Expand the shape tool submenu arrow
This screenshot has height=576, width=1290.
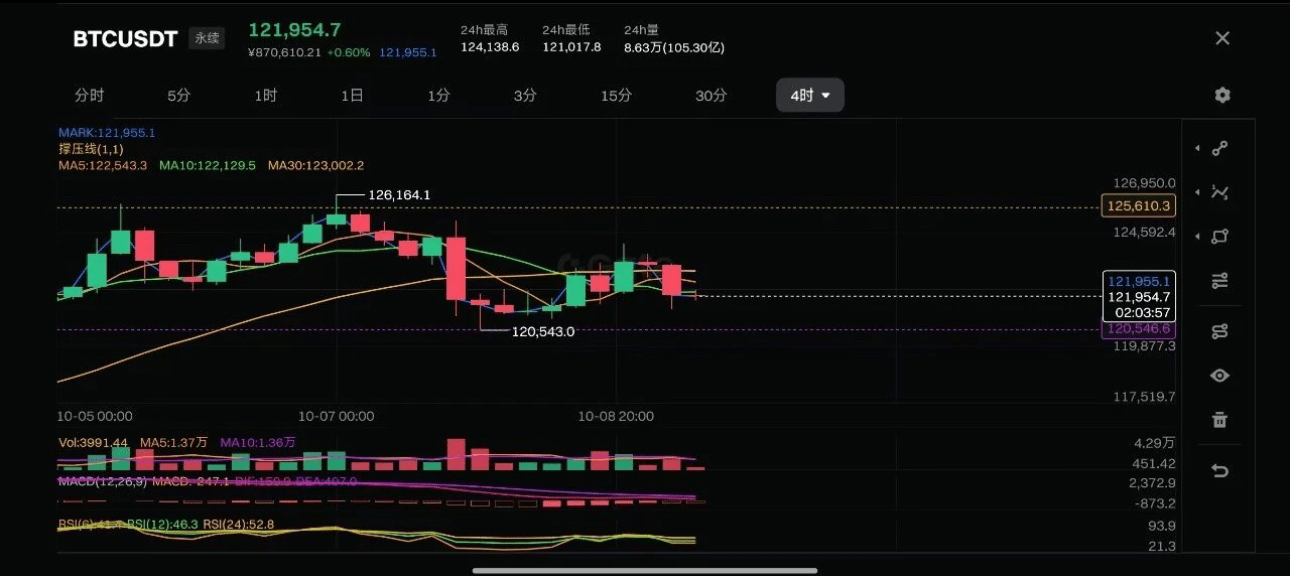click(x=1197, y=237)
